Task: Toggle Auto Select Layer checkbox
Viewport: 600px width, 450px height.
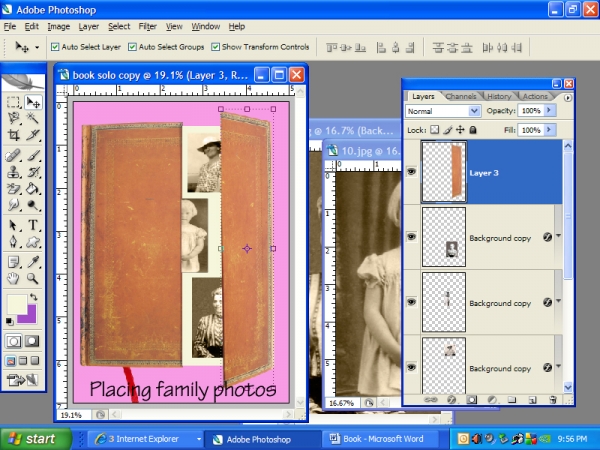Action: pyautogui.click(x=55, y=47)
